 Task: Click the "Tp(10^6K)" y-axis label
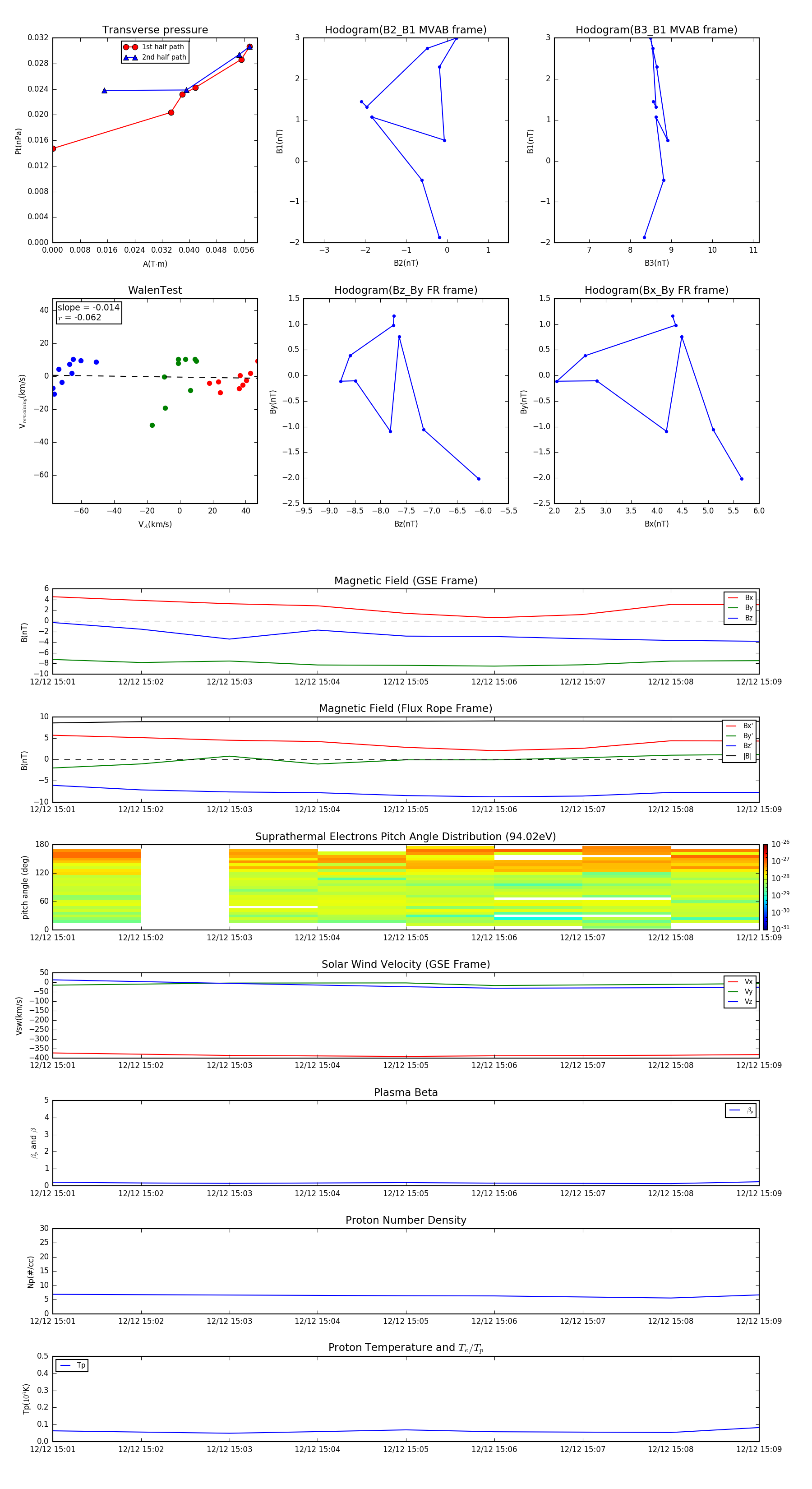point(27,1399)
